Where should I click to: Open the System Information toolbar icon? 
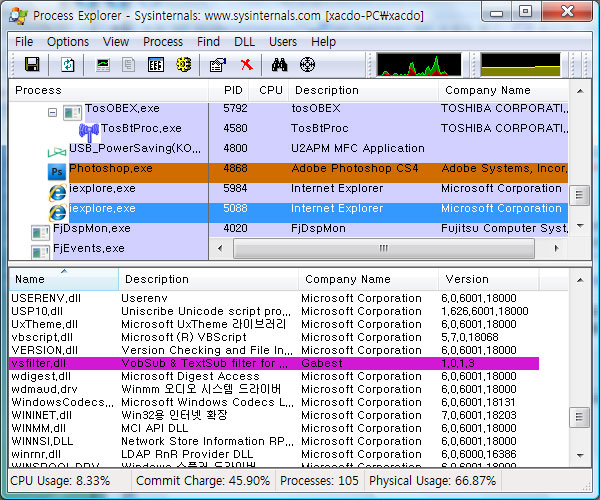click(x=103, y=64)
